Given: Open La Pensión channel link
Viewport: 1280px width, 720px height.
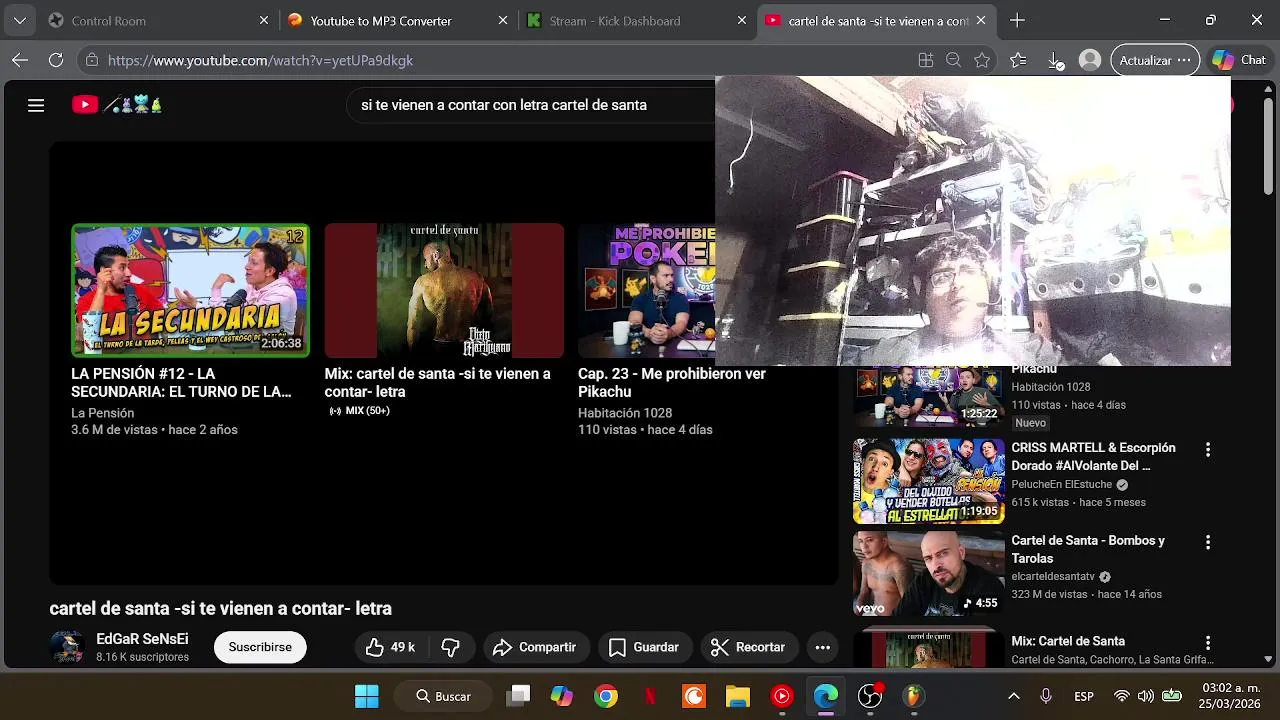Looking at the screenshot, I should coord(102,413).
